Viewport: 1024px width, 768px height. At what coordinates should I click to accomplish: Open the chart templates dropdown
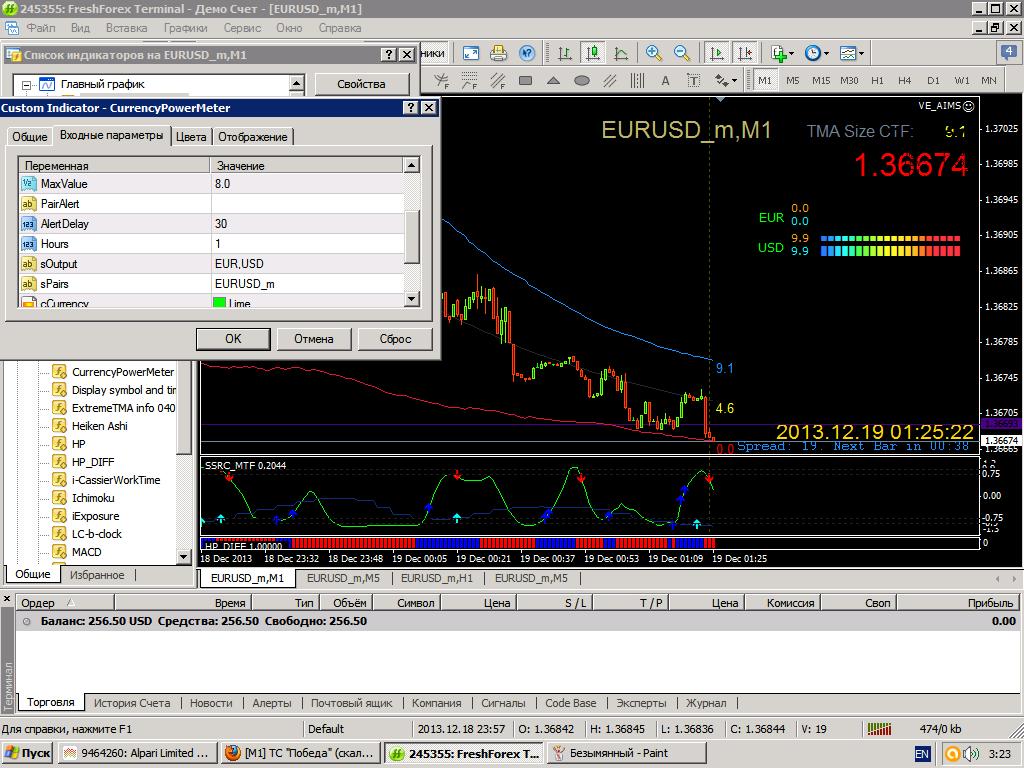point(851,54)
